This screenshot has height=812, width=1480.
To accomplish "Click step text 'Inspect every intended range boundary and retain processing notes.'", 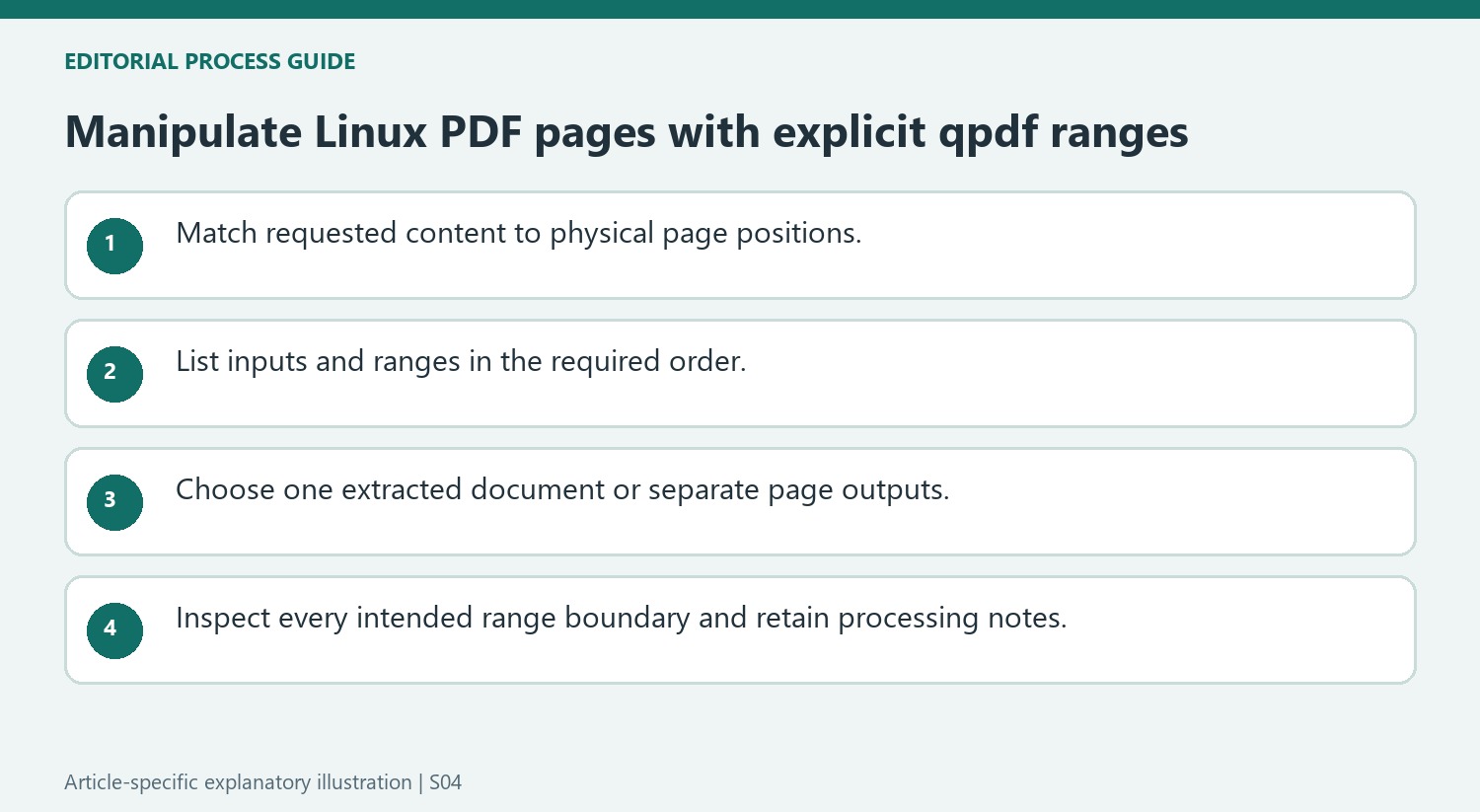I will click(x=621, y=618).
